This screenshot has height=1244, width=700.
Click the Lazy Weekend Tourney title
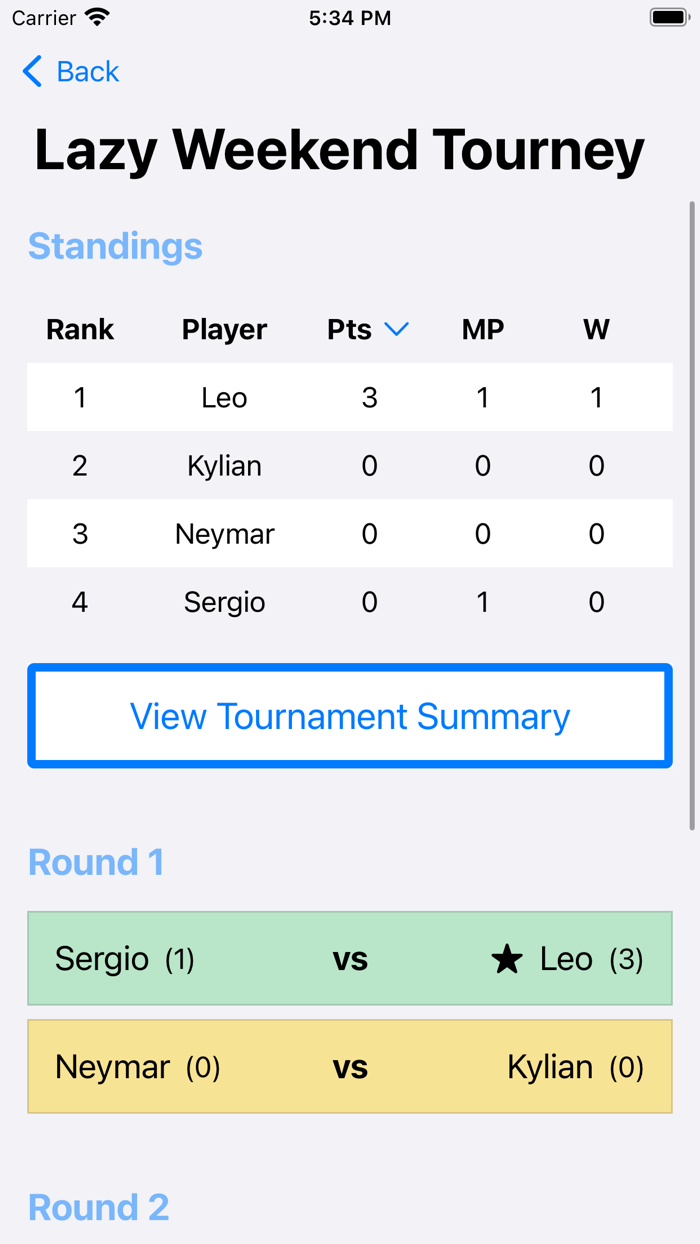[339, 149]
